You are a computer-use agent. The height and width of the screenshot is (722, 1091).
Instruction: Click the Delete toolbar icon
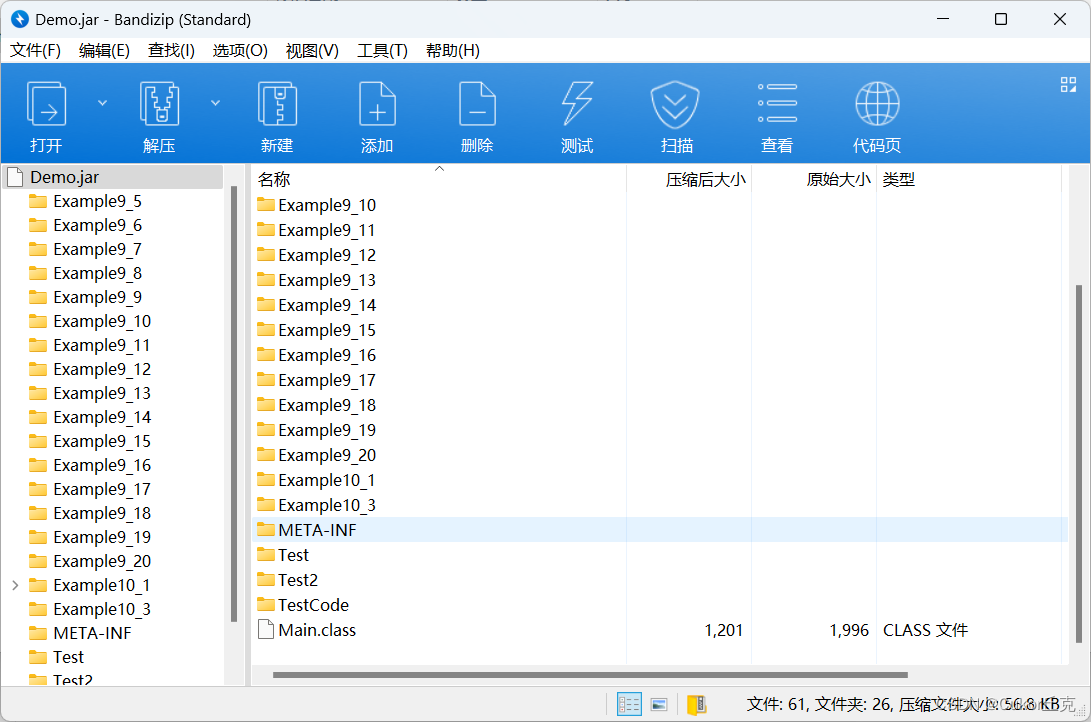pos(477,104)
